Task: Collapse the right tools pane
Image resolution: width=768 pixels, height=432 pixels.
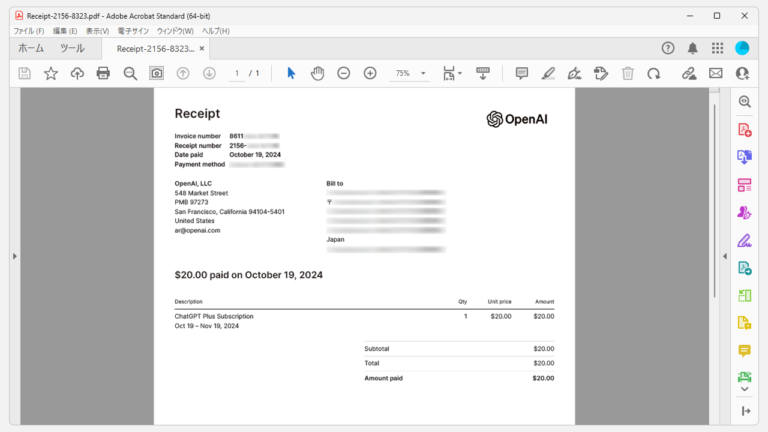Action: coord(724,257)
